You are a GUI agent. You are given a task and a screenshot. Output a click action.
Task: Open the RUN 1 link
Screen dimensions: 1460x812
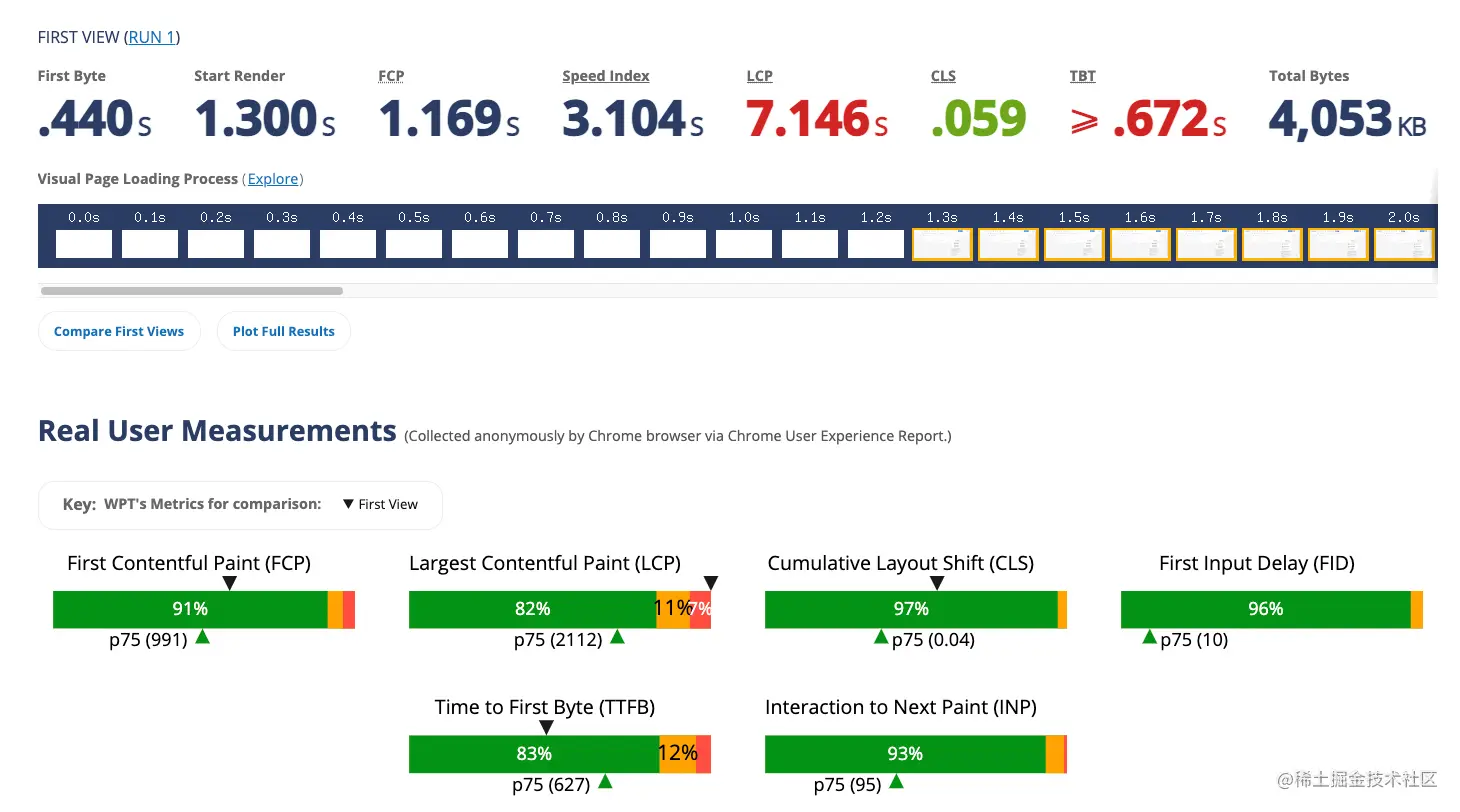coord(152,37)
